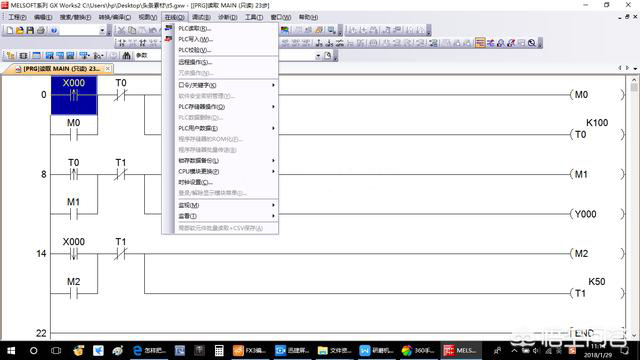The height and width of the screenshot is (360, 640).
Task: Toggle the highlighted Read Mode ladder icon
Action: coord(480,43)
